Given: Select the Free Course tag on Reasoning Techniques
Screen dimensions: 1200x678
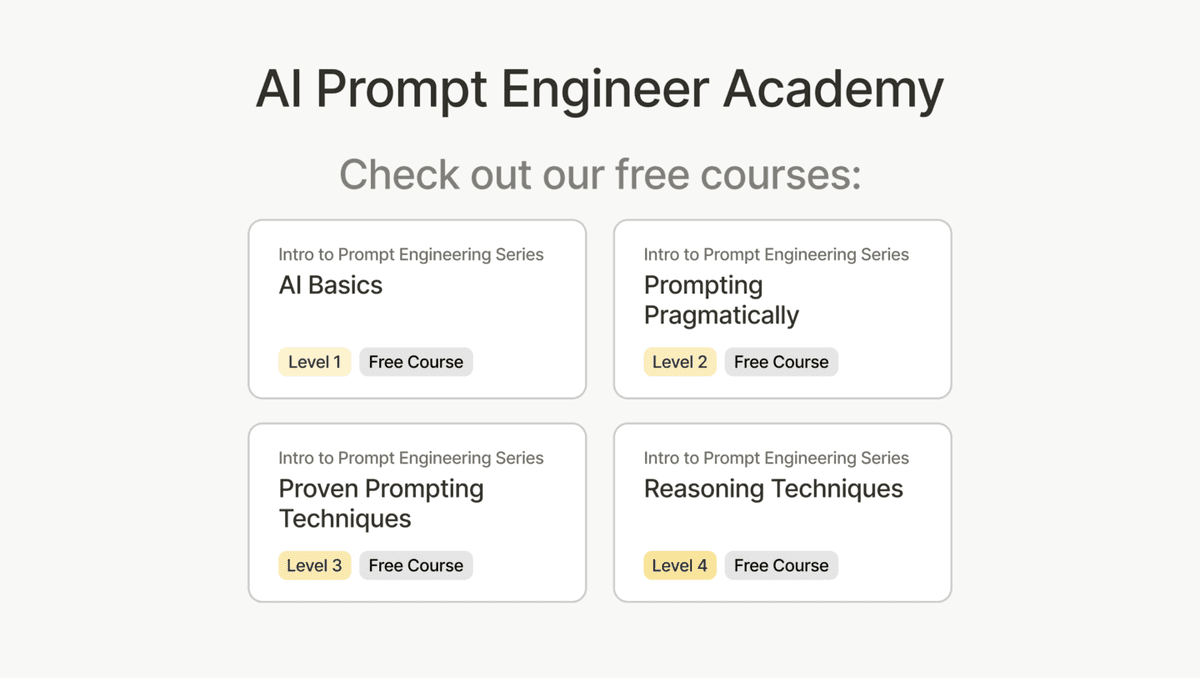Looking at the screenshot, I should (x=781, y=565).
